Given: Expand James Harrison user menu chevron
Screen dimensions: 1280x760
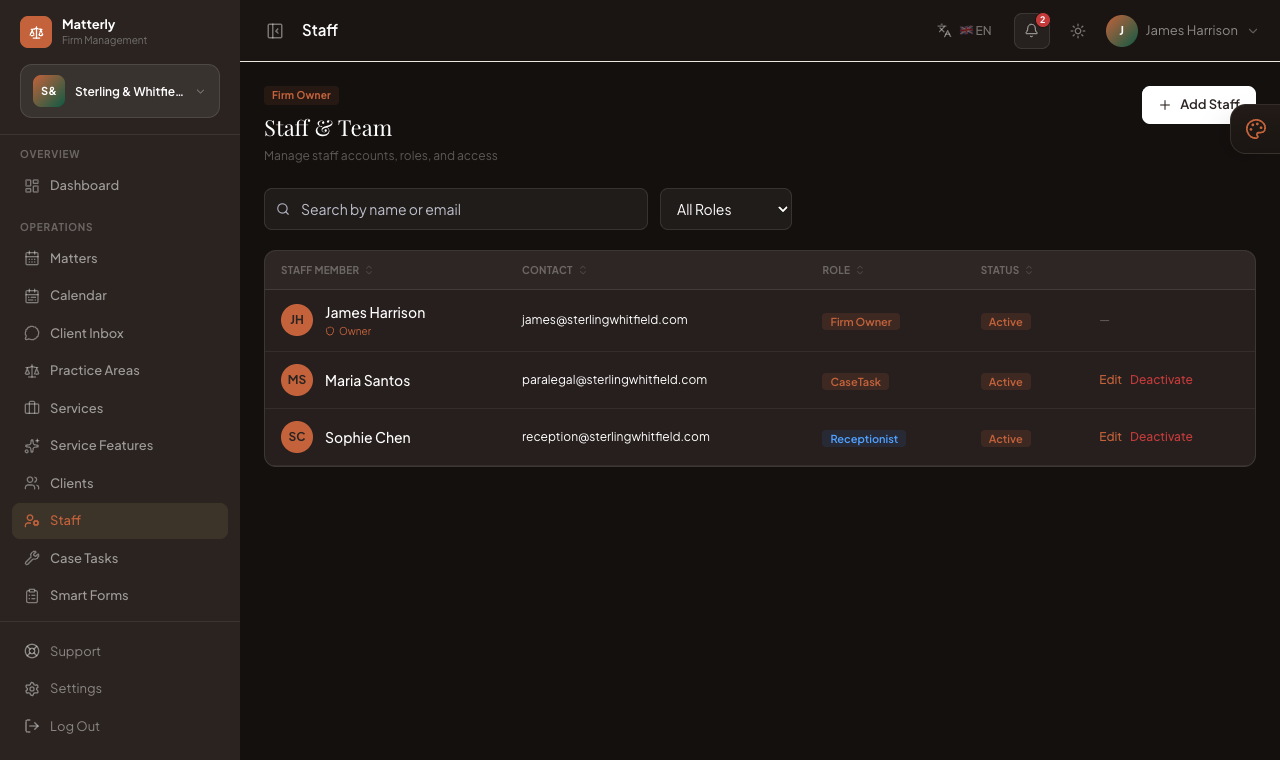Looking at the screenshot, I should click(x=1253, y=31).
